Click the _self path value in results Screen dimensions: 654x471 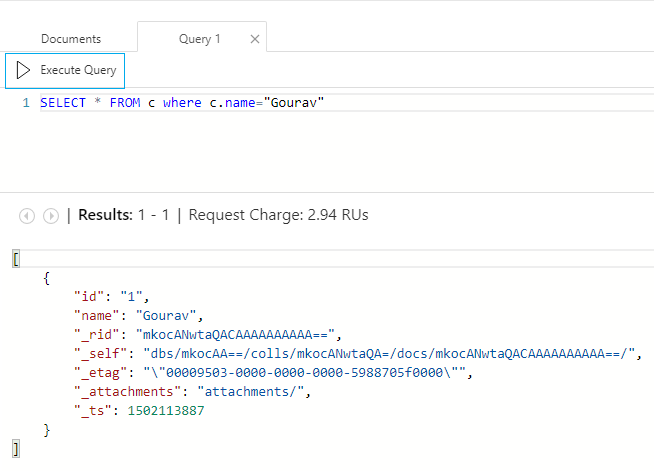pyautogui.click(x=397, y=353)
